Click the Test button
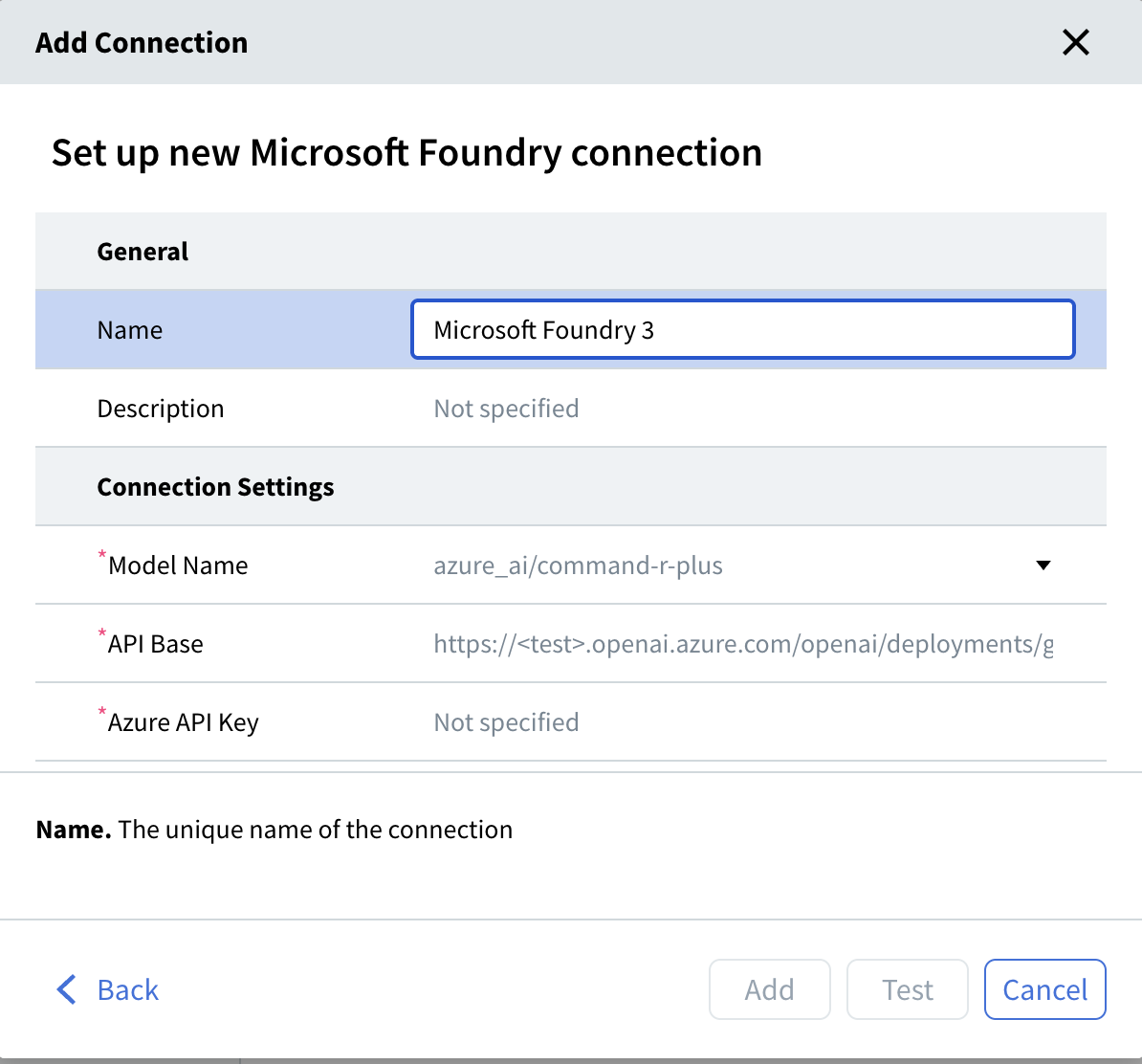This screenshot has width=1142, height=1064. tap(907, 989)
